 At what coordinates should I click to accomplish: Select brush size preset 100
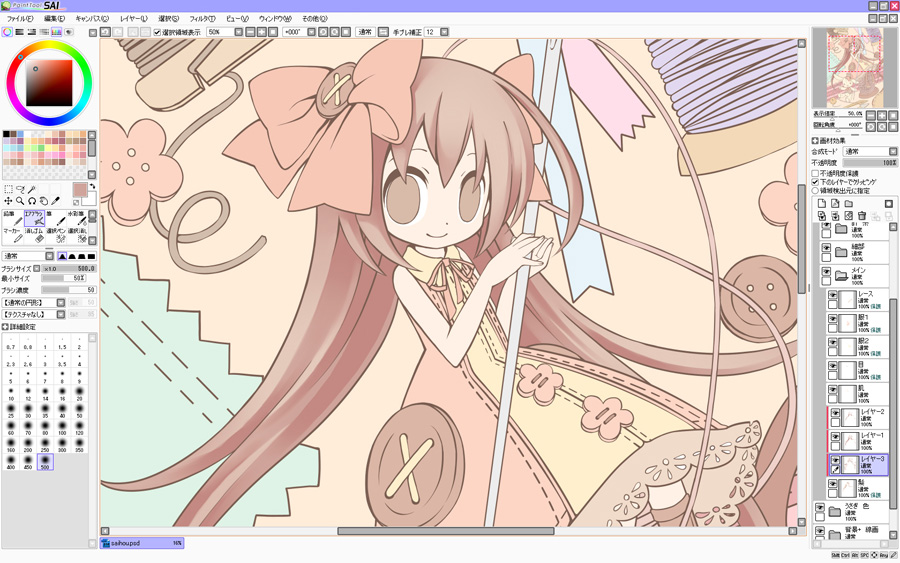(63, 427)
